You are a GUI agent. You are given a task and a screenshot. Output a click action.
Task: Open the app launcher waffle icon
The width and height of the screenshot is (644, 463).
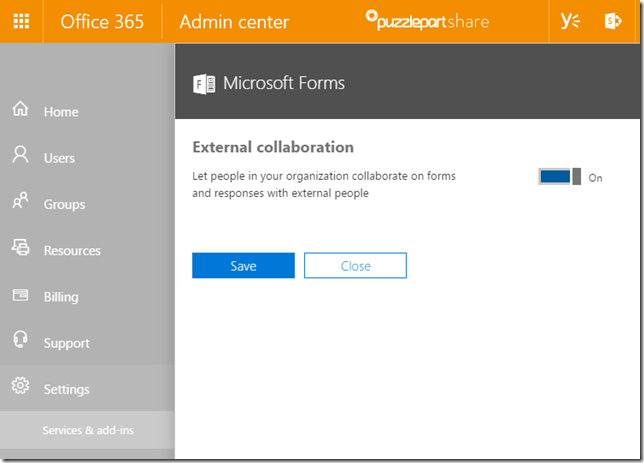[x=21, y=21]
